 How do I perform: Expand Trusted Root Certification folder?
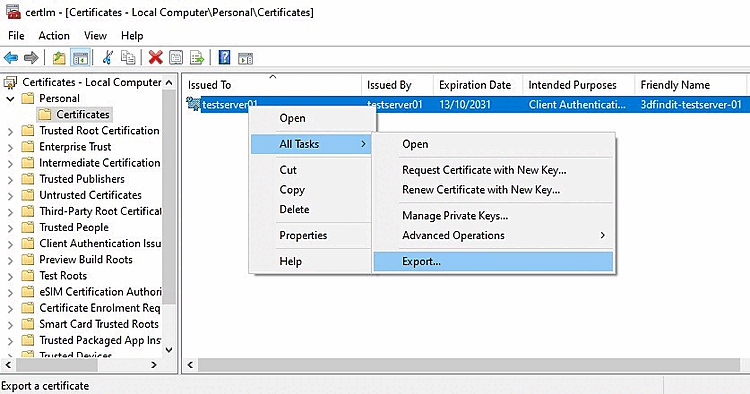[x=10, y=131]
